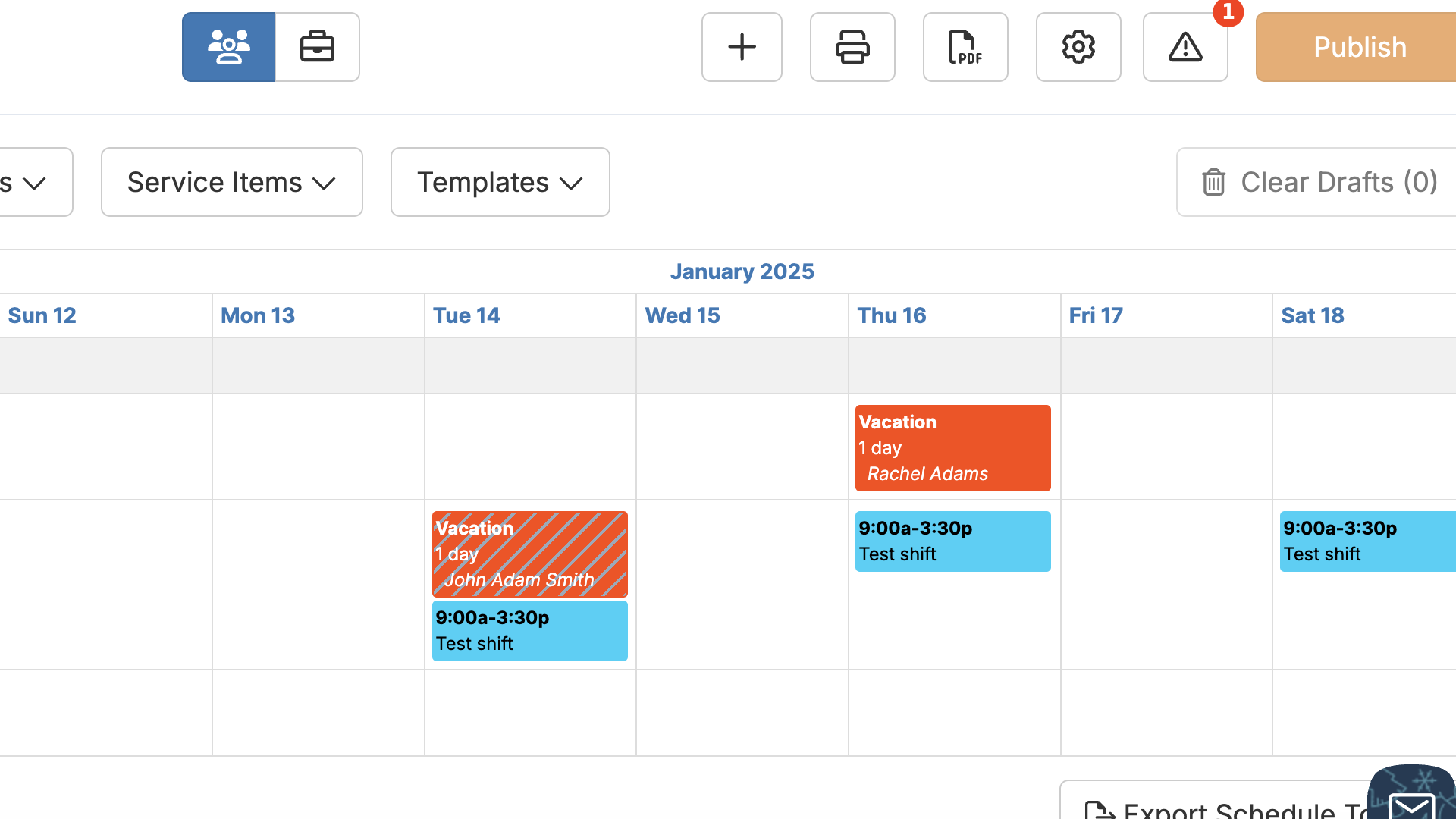
Task: Open Rachel Adams vacation on Thursday
Action: coord(952,447)
